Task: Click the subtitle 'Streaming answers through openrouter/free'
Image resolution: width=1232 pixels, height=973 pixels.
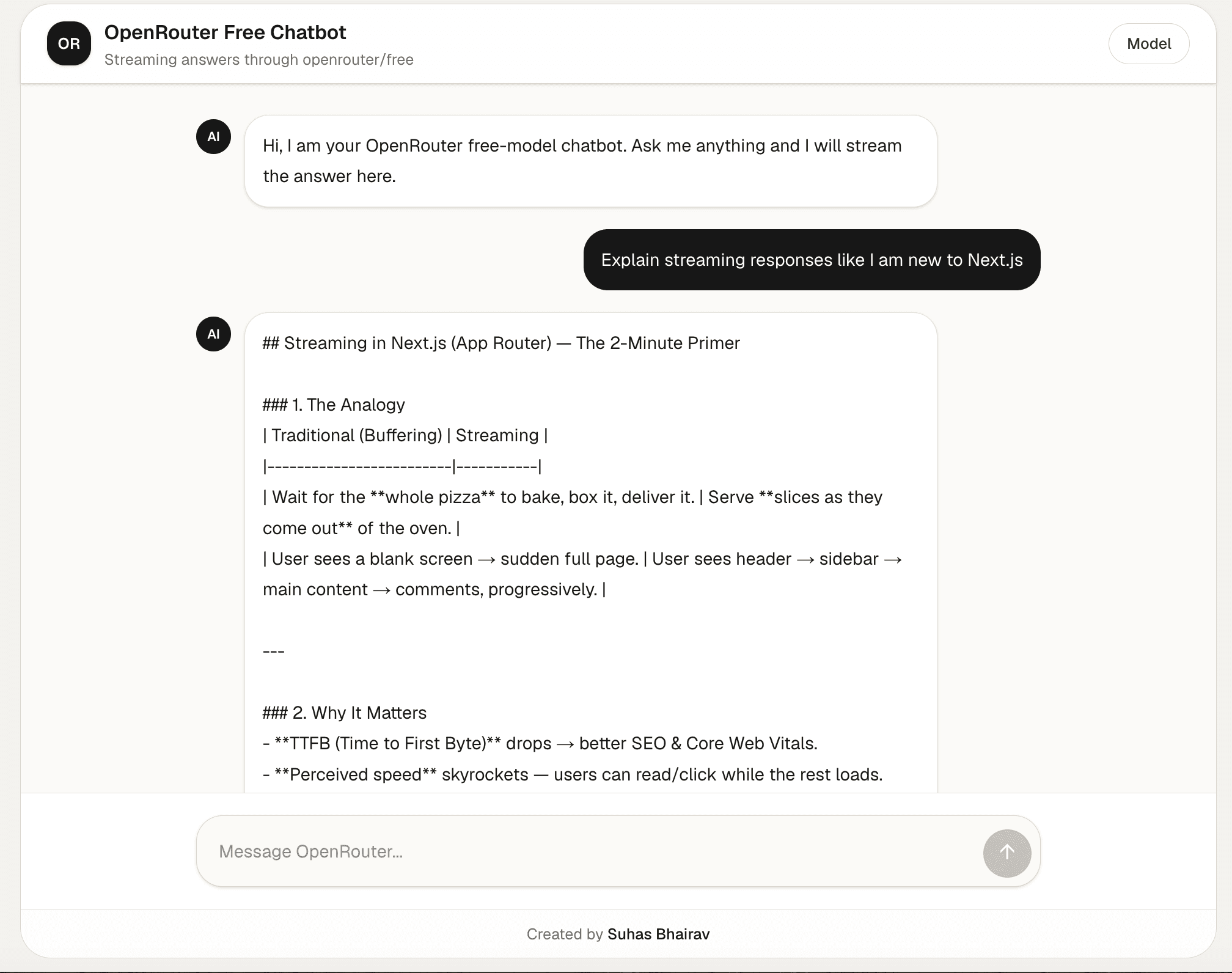Action: (x=259, y=60)
